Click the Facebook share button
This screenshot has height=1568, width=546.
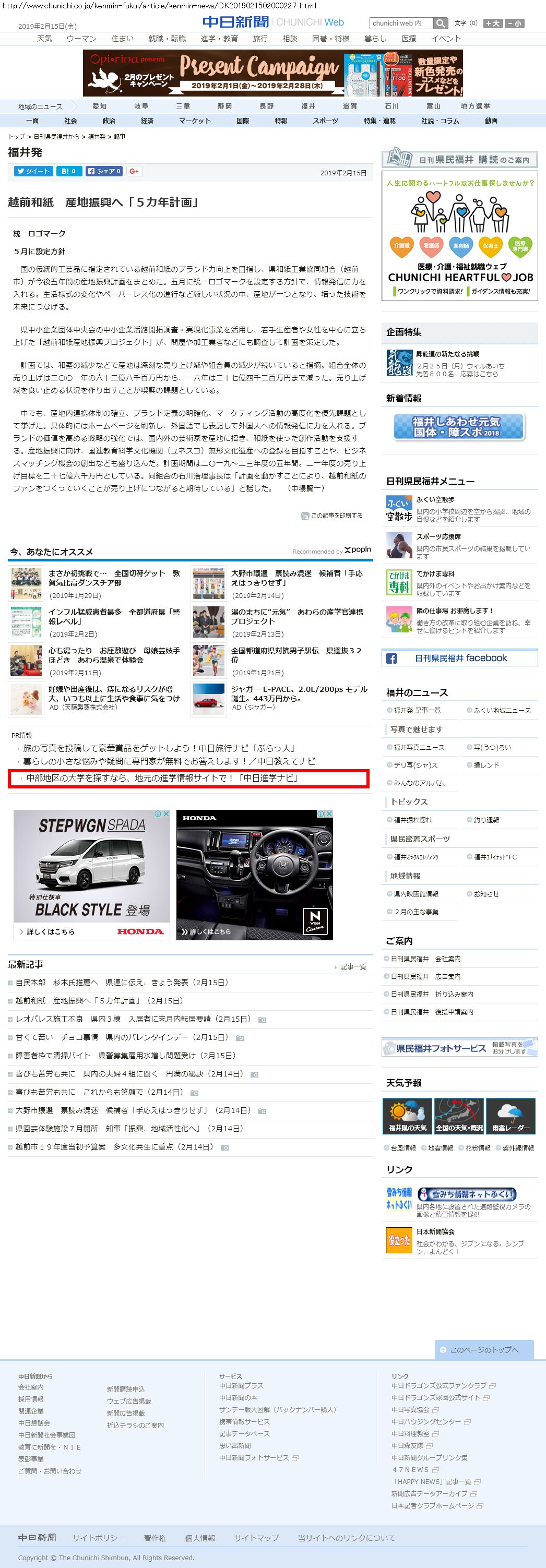(x=104, y=171)
